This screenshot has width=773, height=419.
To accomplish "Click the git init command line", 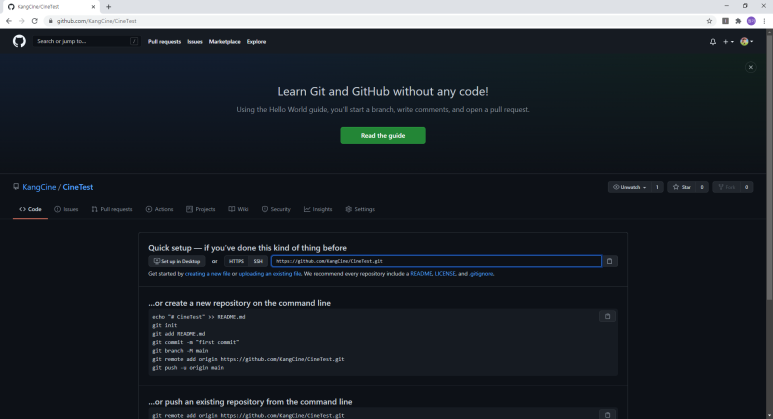I will click(x=165, y=325).
